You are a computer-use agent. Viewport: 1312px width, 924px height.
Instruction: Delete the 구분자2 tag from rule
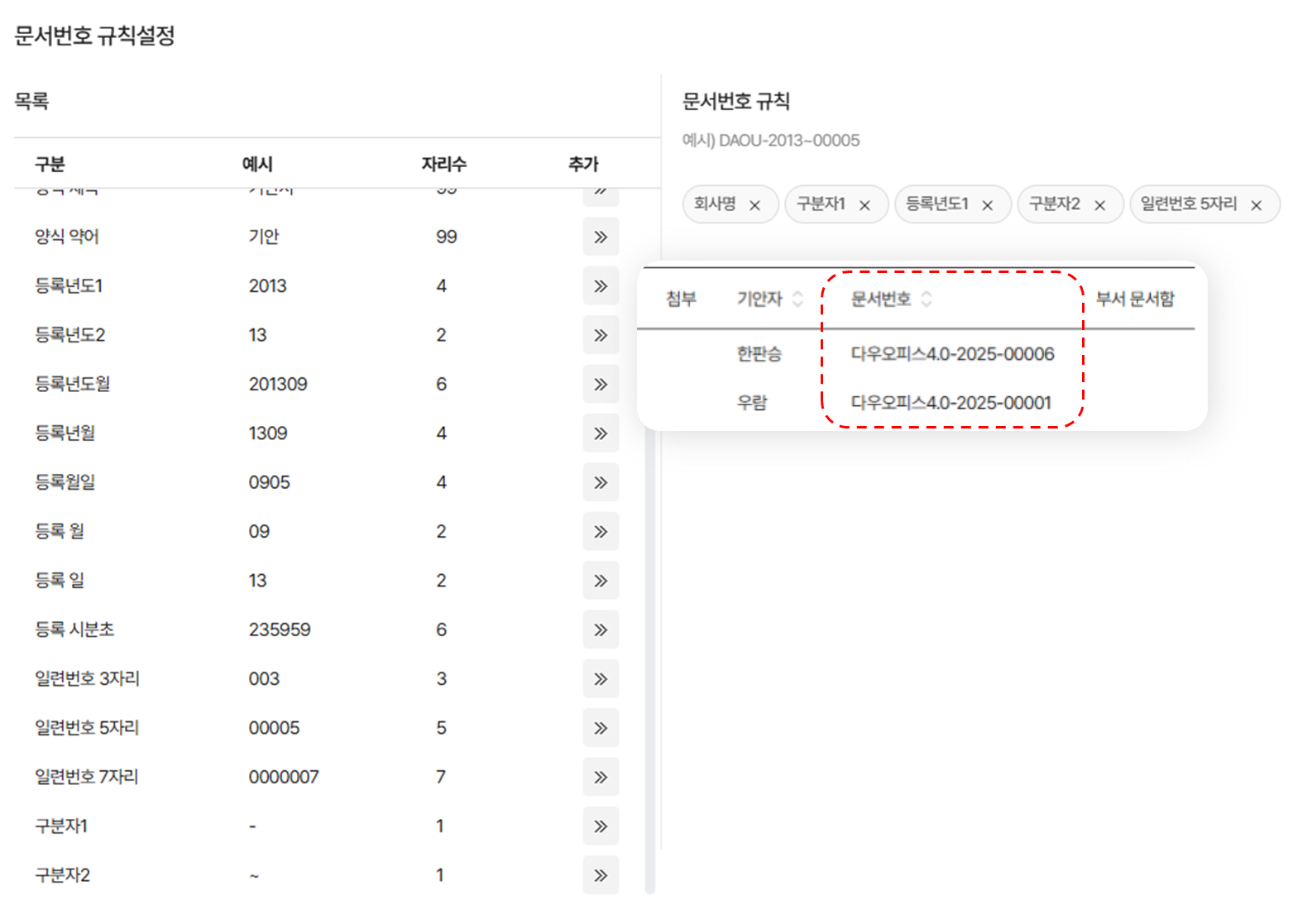[1099, 205]
